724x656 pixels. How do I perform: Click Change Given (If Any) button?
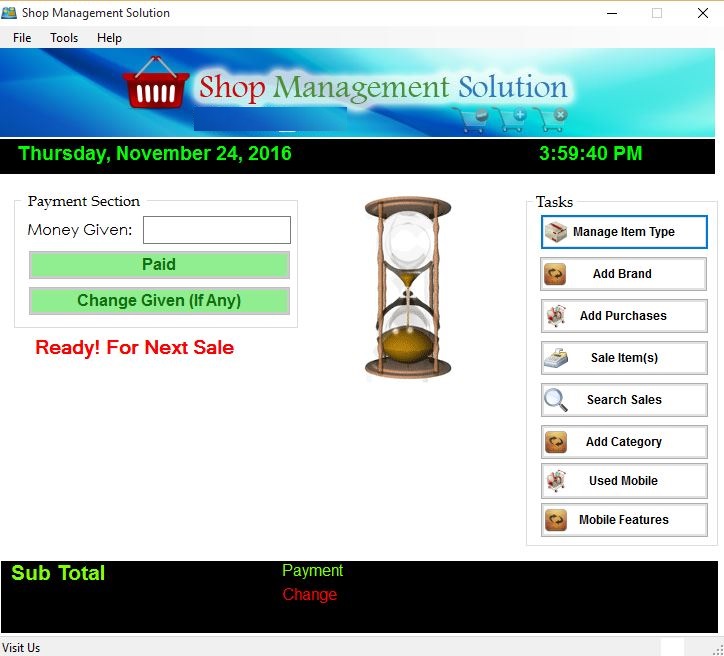click(x=159, y=301)
